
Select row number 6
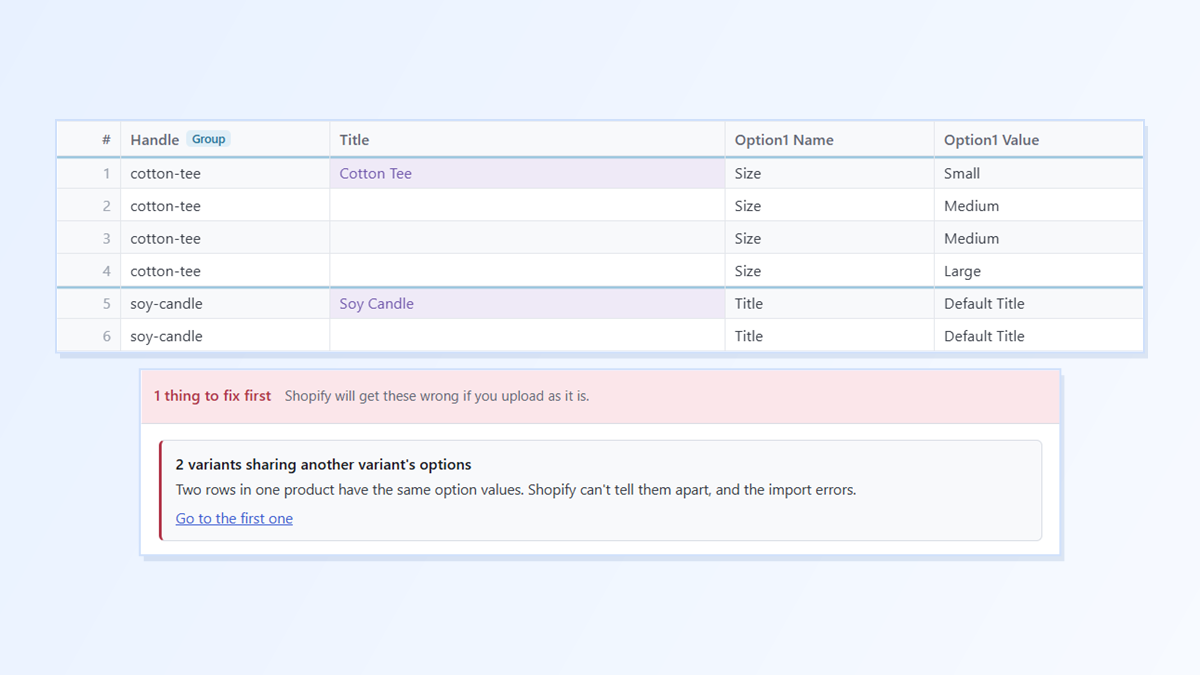point(89,336)
